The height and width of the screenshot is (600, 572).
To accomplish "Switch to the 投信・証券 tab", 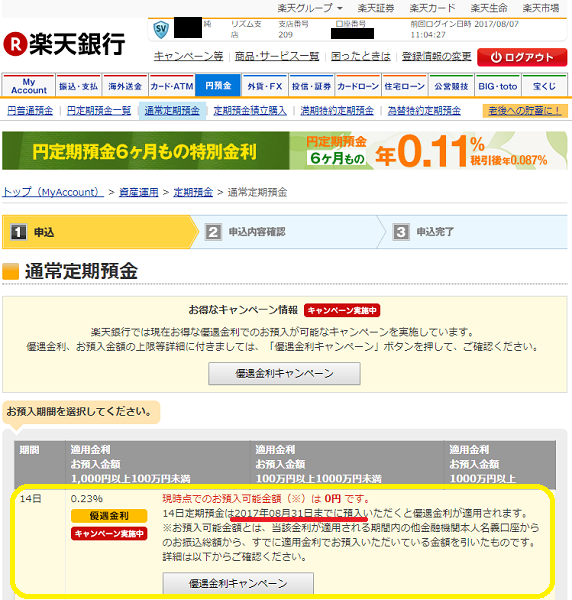I will tap(311, 86).
